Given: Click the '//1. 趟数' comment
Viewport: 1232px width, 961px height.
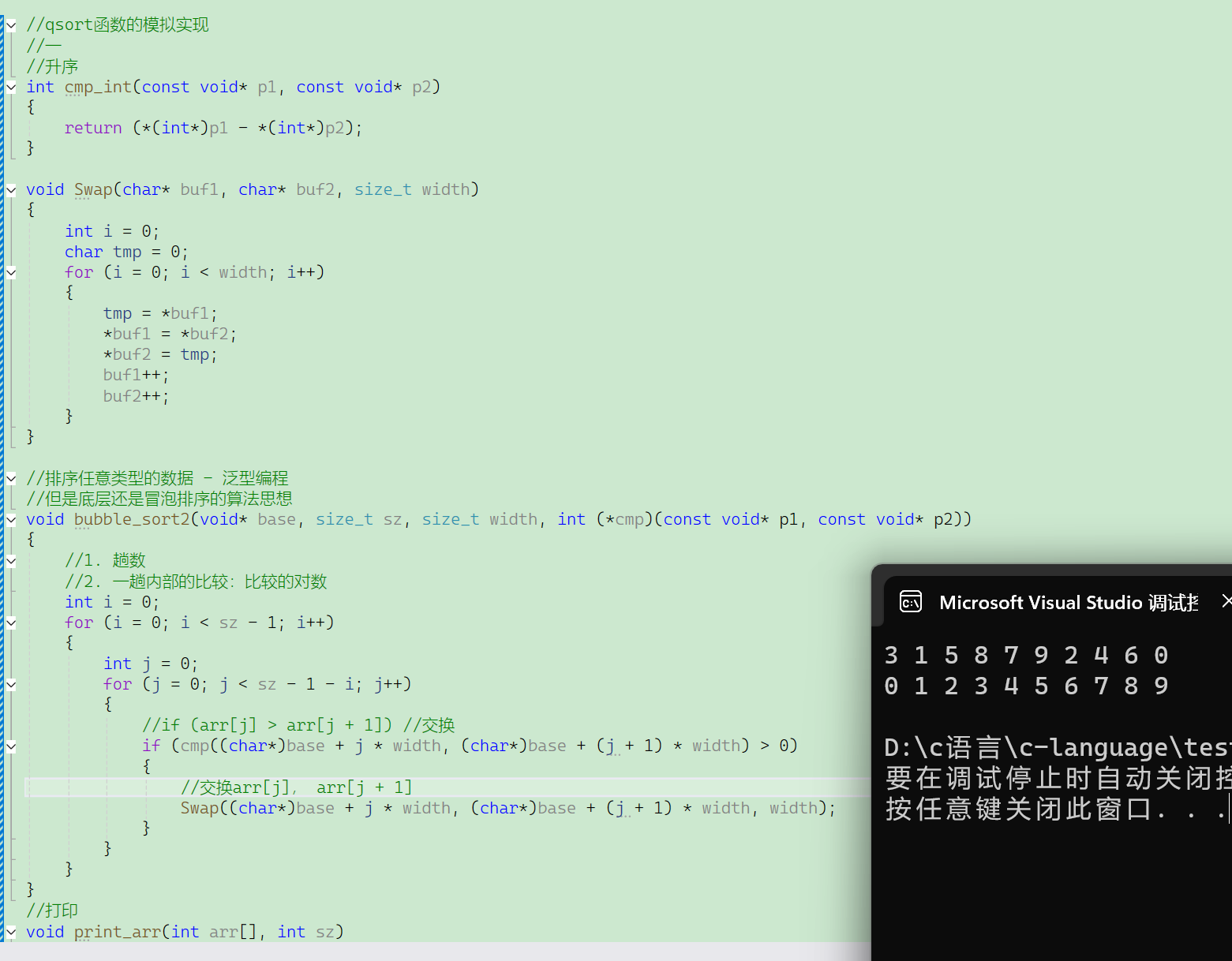Looking at the screenshot, I should point(105,560).
